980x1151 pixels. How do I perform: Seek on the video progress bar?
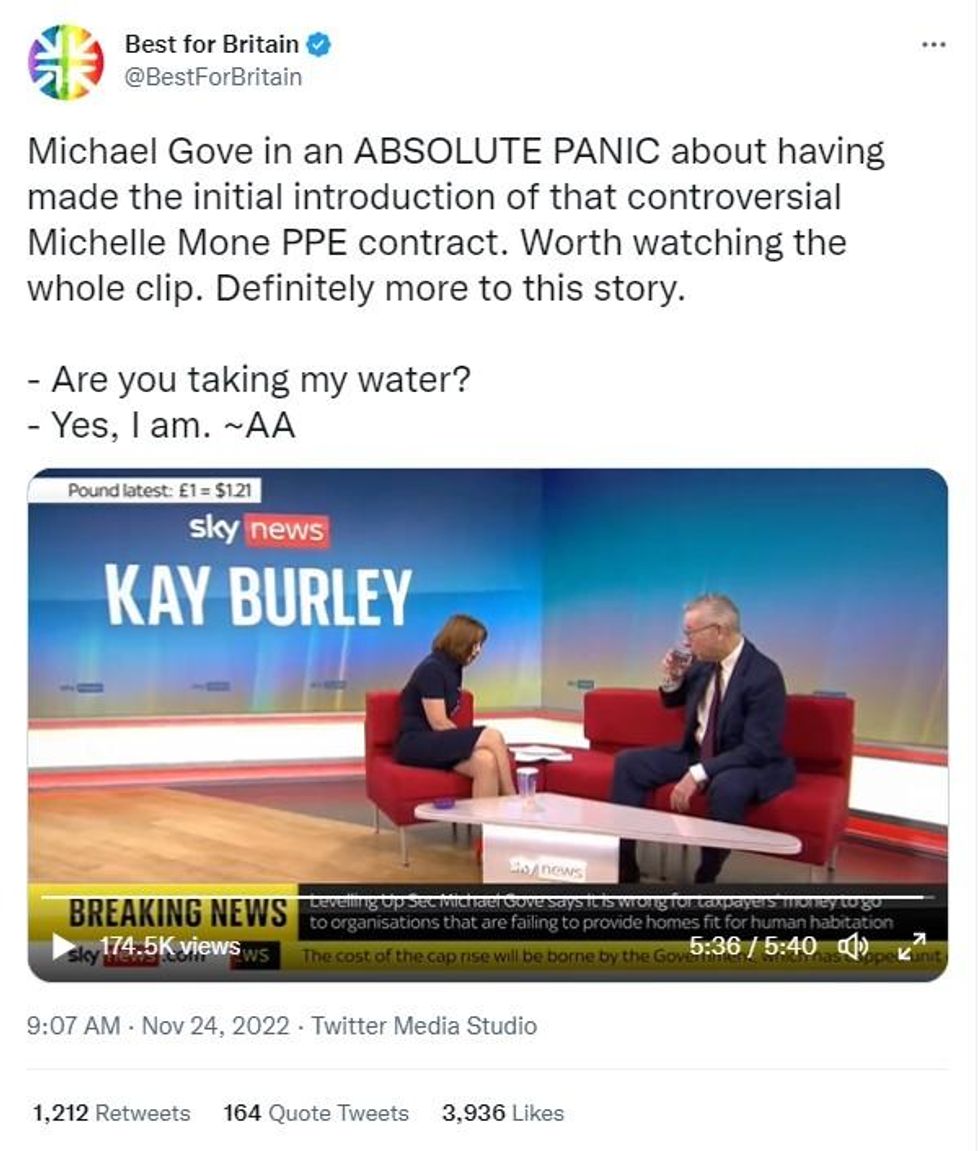pos(488,897)
